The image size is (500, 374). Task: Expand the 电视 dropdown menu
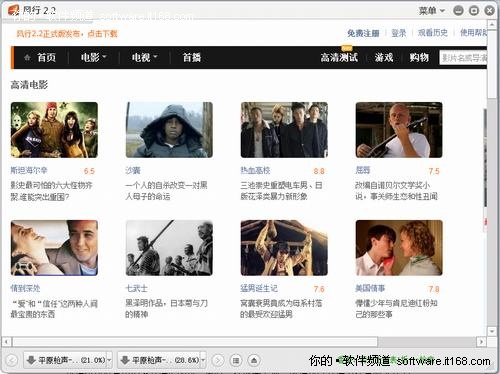144,57
